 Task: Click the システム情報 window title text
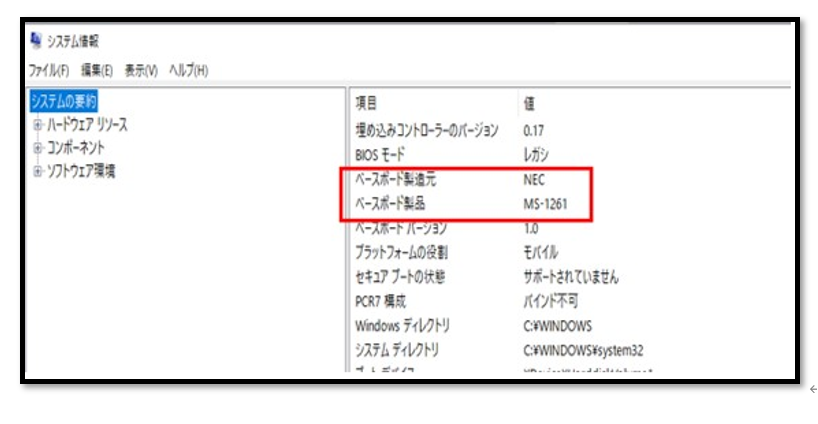coord(73,41)
